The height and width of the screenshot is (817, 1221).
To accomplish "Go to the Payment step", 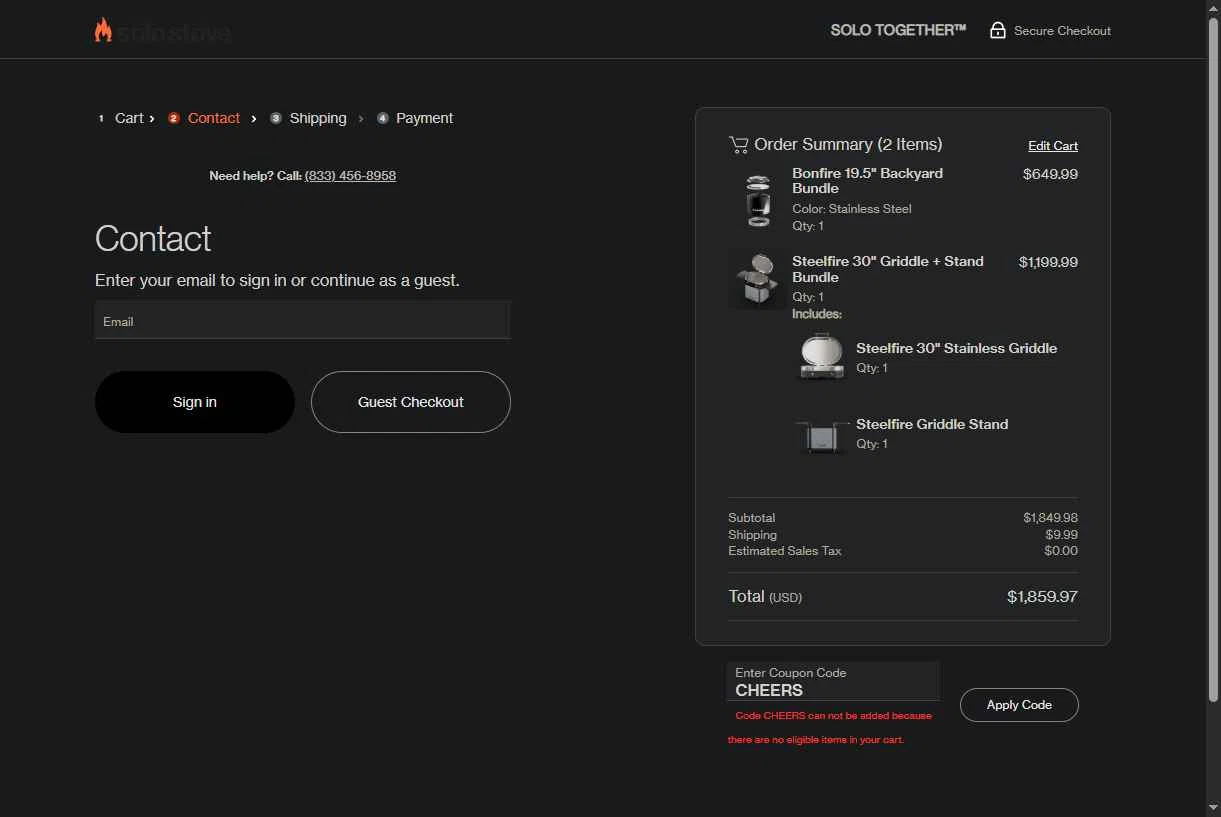I will click(x=424, y=118).
